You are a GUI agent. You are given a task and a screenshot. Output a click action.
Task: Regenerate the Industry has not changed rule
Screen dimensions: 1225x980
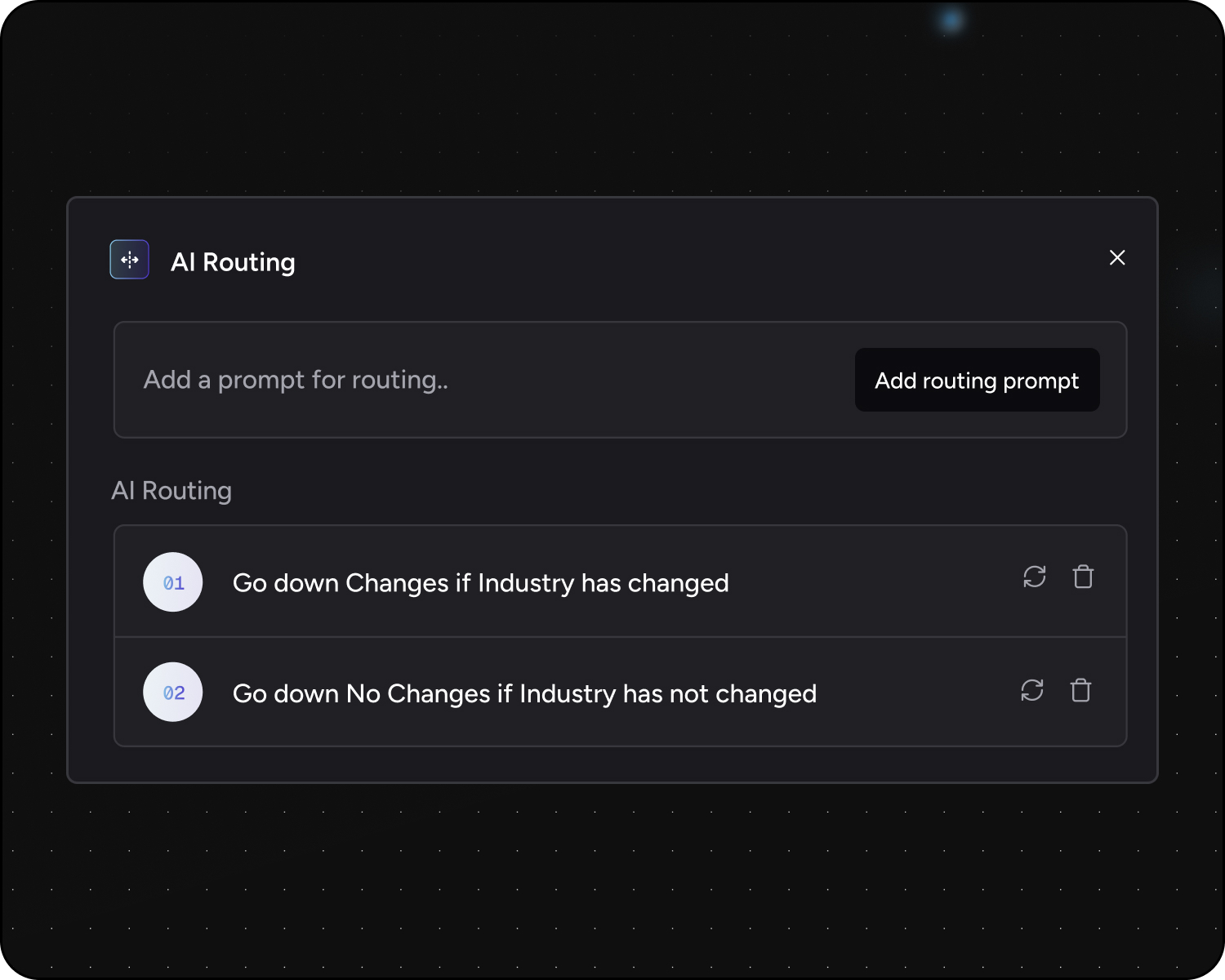tap(1032, 690)
